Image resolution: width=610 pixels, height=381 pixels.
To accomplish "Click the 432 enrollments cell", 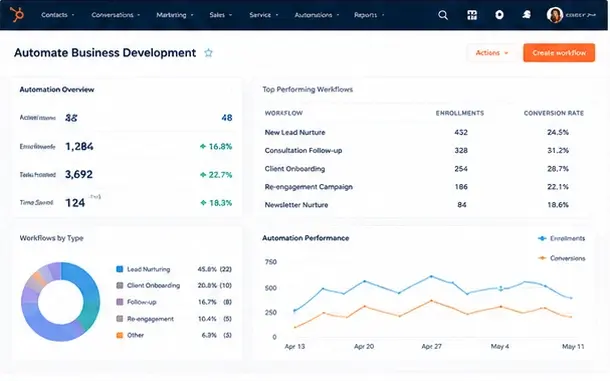I will coord(461,132).
